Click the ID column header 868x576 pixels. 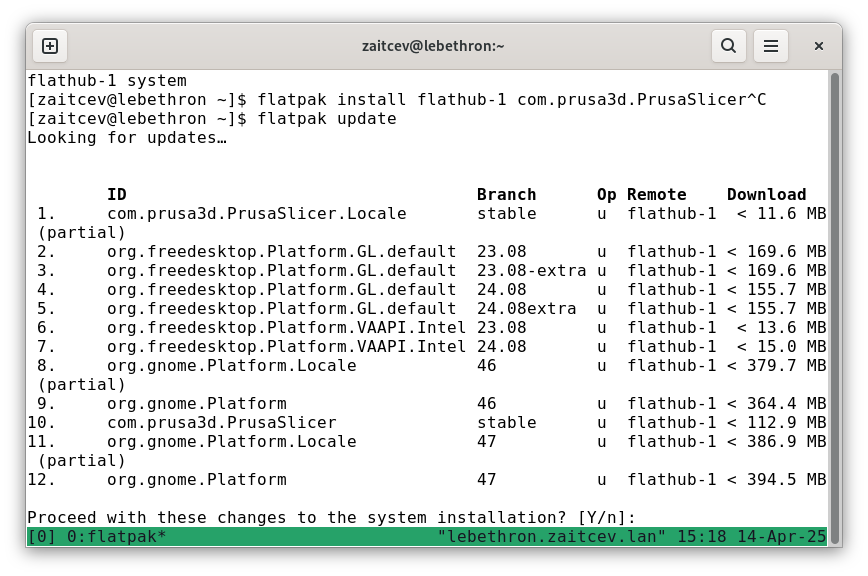(x=117, y=195)
